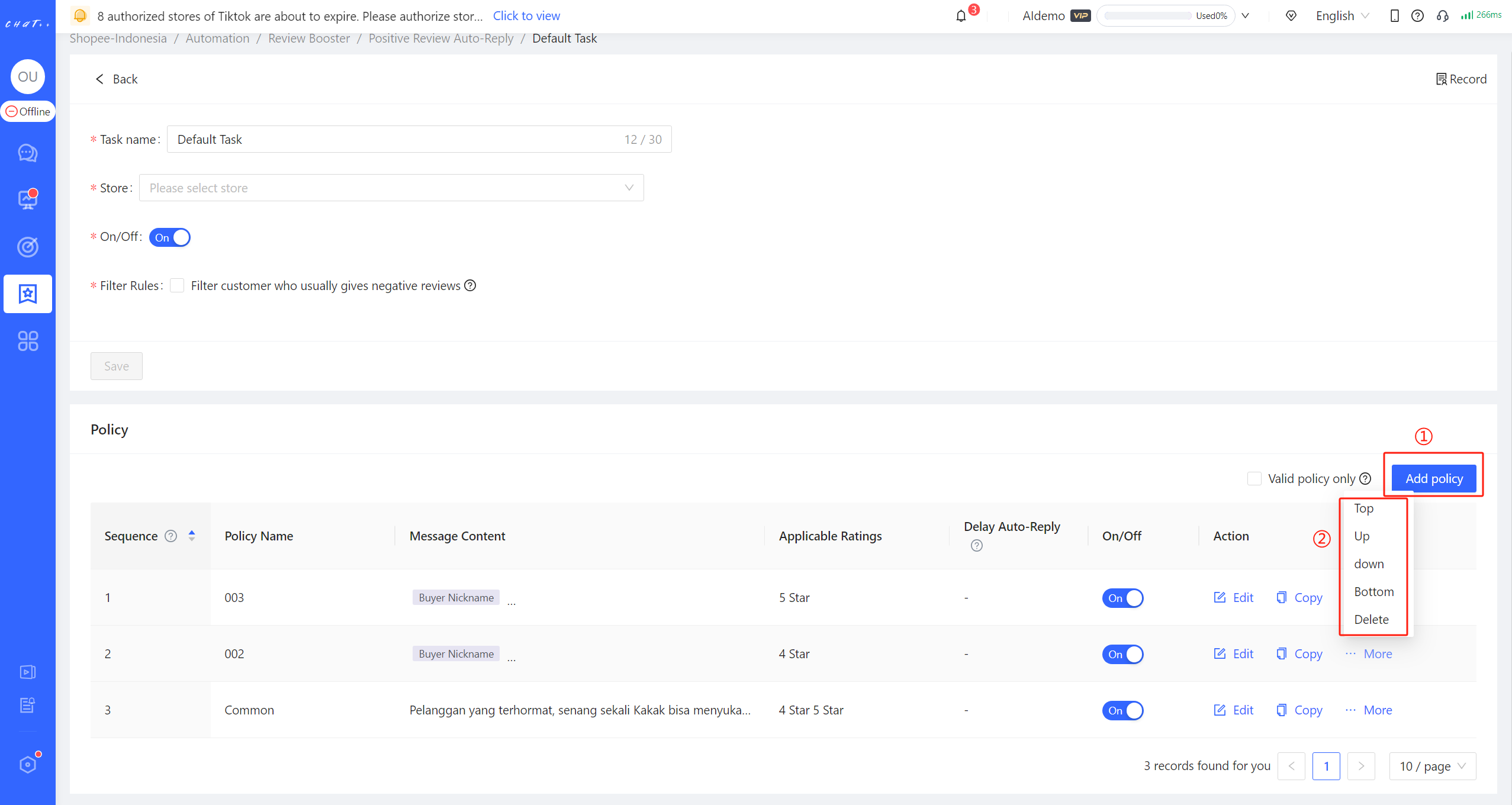This screenshot has width=1512, height=805.
Task: Choose Bottom in the More menu
Action: click(1374, 591)
